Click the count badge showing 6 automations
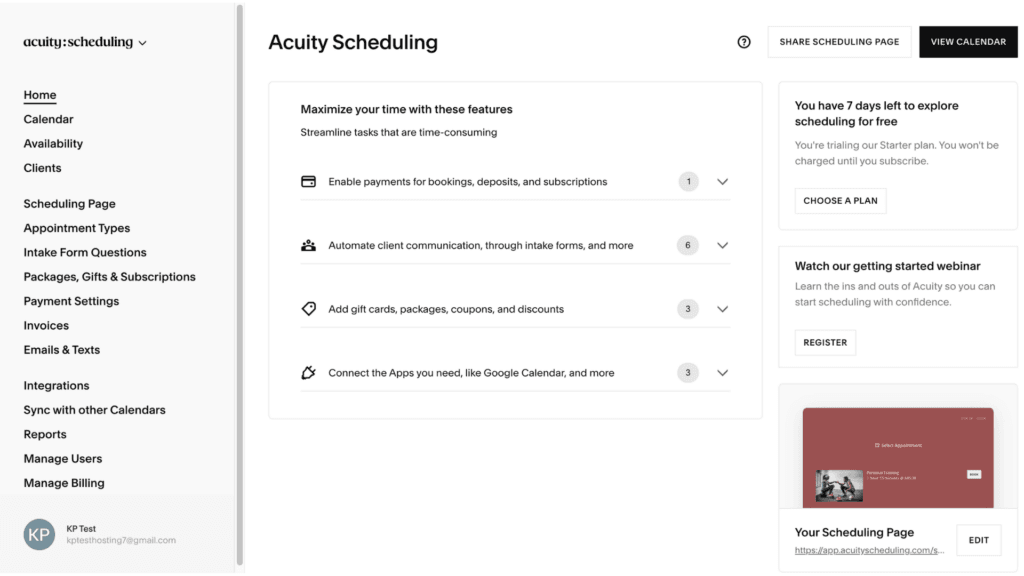 687,245
